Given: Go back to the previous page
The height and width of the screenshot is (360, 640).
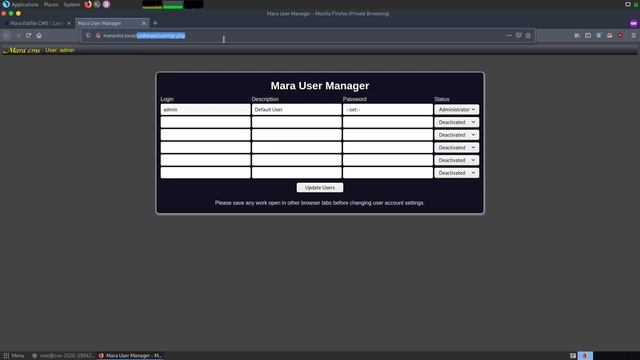Looking at the screenshot, I should click(7, 36).
